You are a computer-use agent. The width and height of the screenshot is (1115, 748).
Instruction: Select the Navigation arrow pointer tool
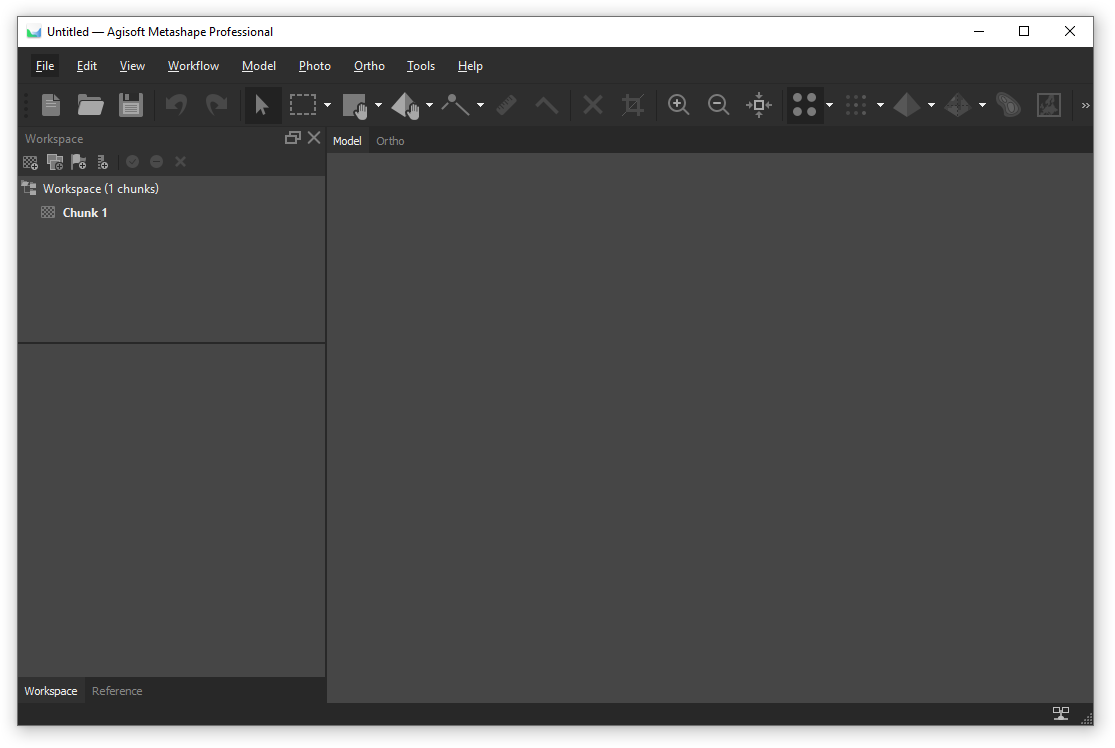[x=262, y=105]
